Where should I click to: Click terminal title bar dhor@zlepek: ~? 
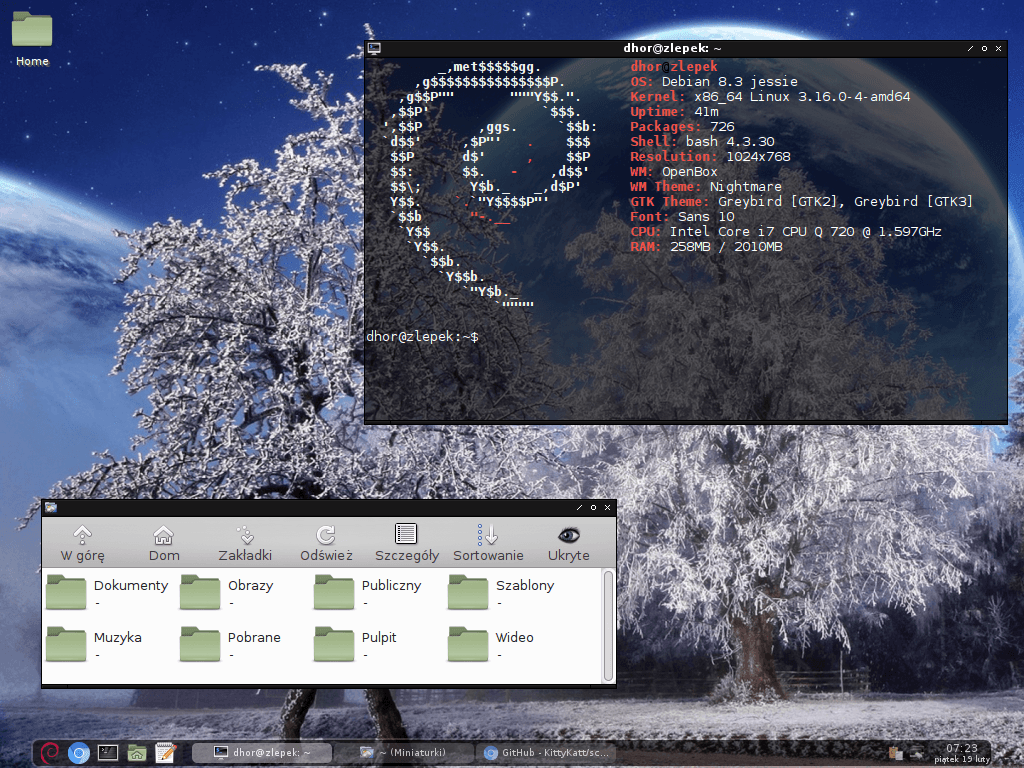[x=672, y=48]
